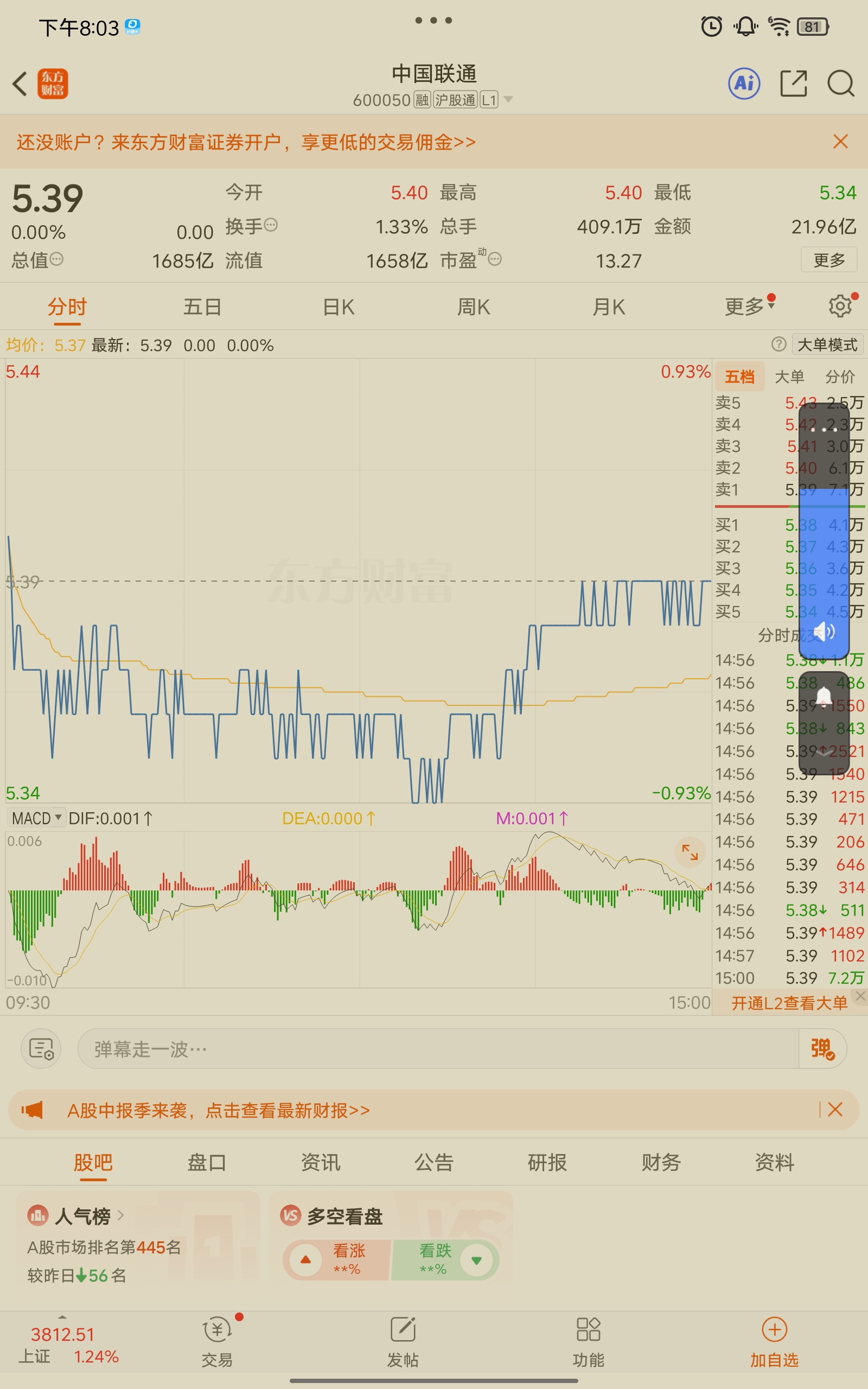Expand the 人气榜 chevron

click(120, 1215)
